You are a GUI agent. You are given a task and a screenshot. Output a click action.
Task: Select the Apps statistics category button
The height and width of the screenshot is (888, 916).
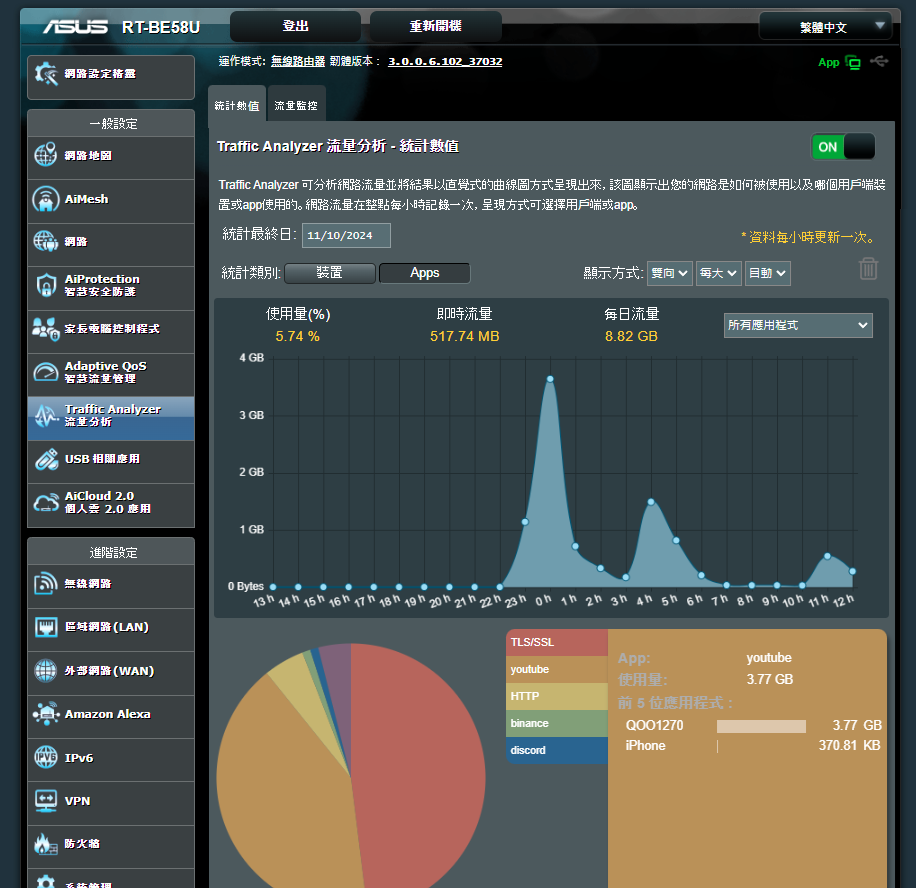click(425, 273)
